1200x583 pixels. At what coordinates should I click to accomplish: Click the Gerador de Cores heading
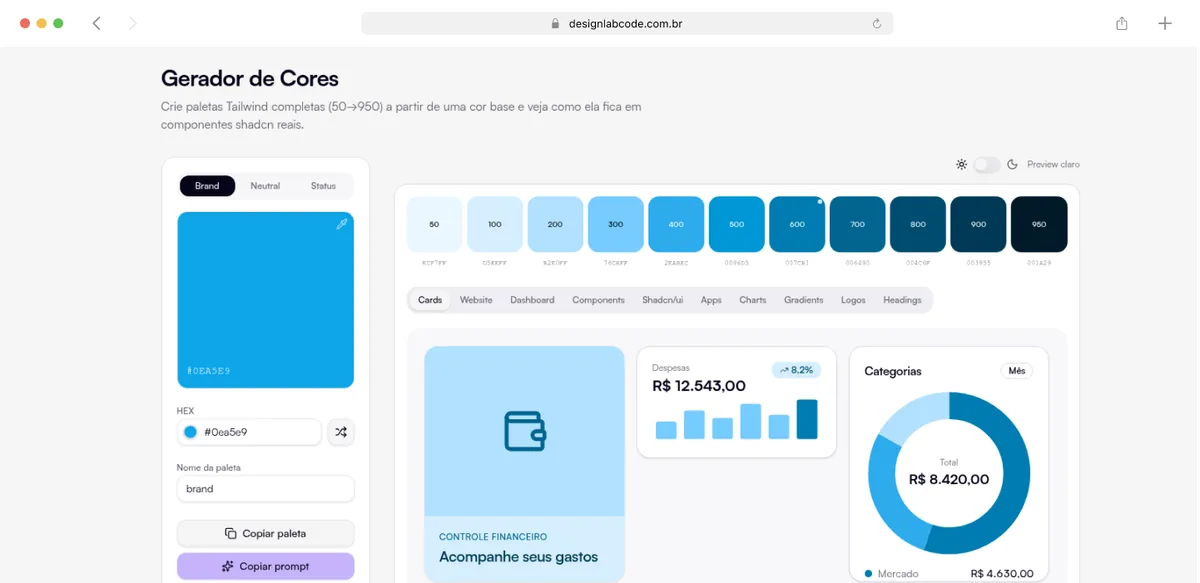pos(250,78)
